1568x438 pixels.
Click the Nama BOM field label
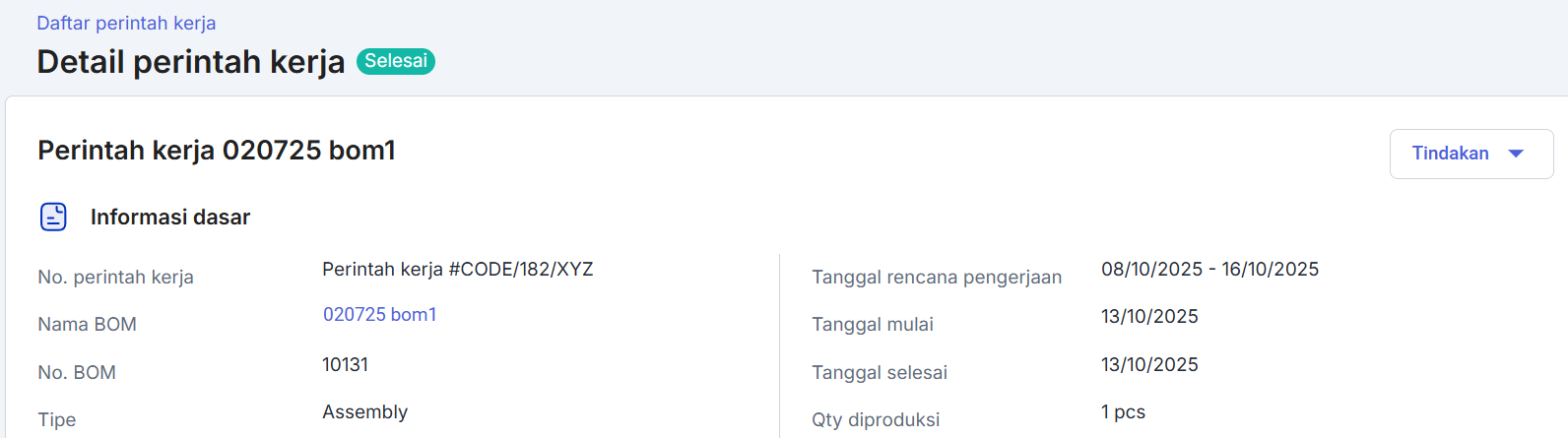pyautogui.click(x=87, y=325)
